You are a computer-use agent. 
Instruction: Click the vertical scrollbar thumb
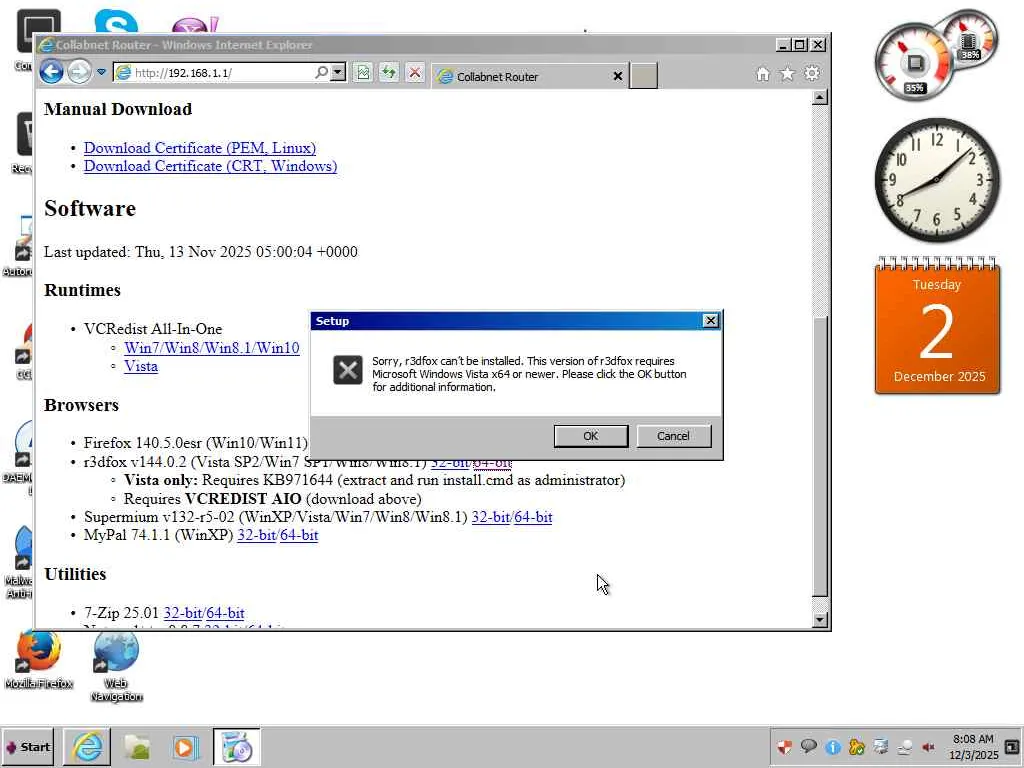(820, 456)
